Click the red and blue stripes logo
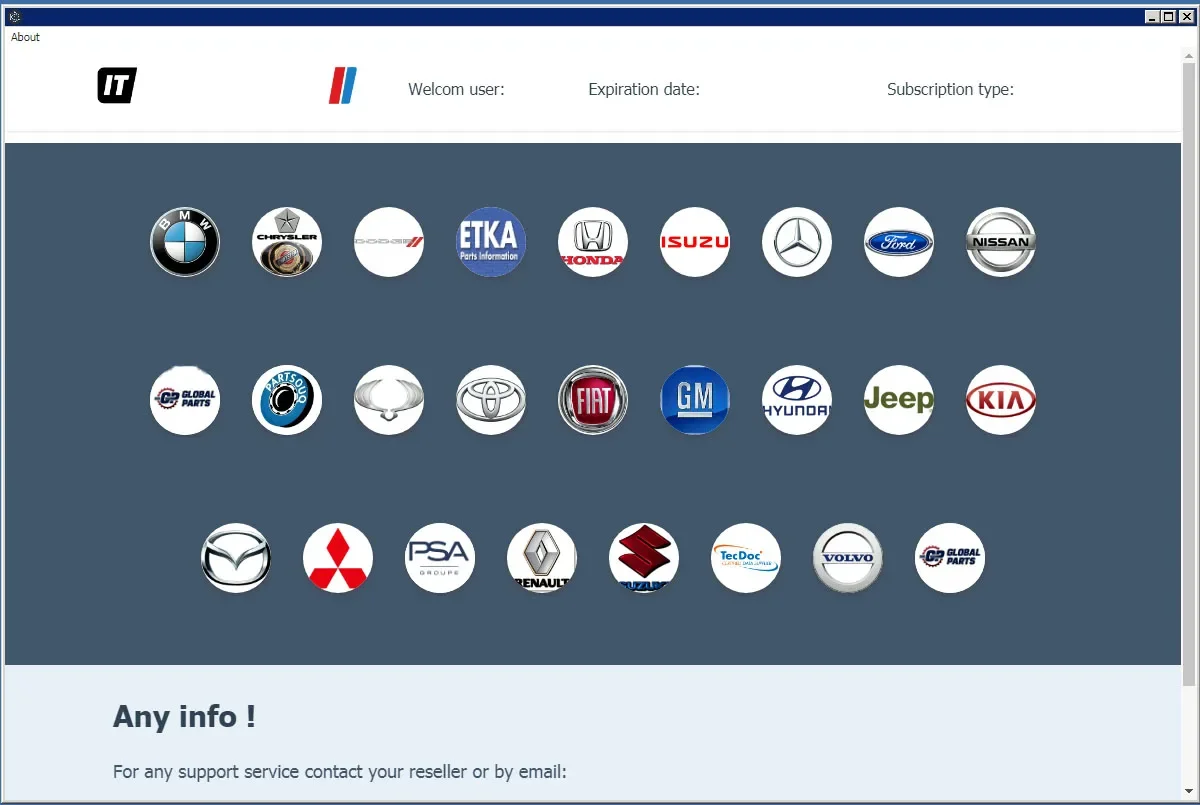1200x805 pixels. coord(343,86)
